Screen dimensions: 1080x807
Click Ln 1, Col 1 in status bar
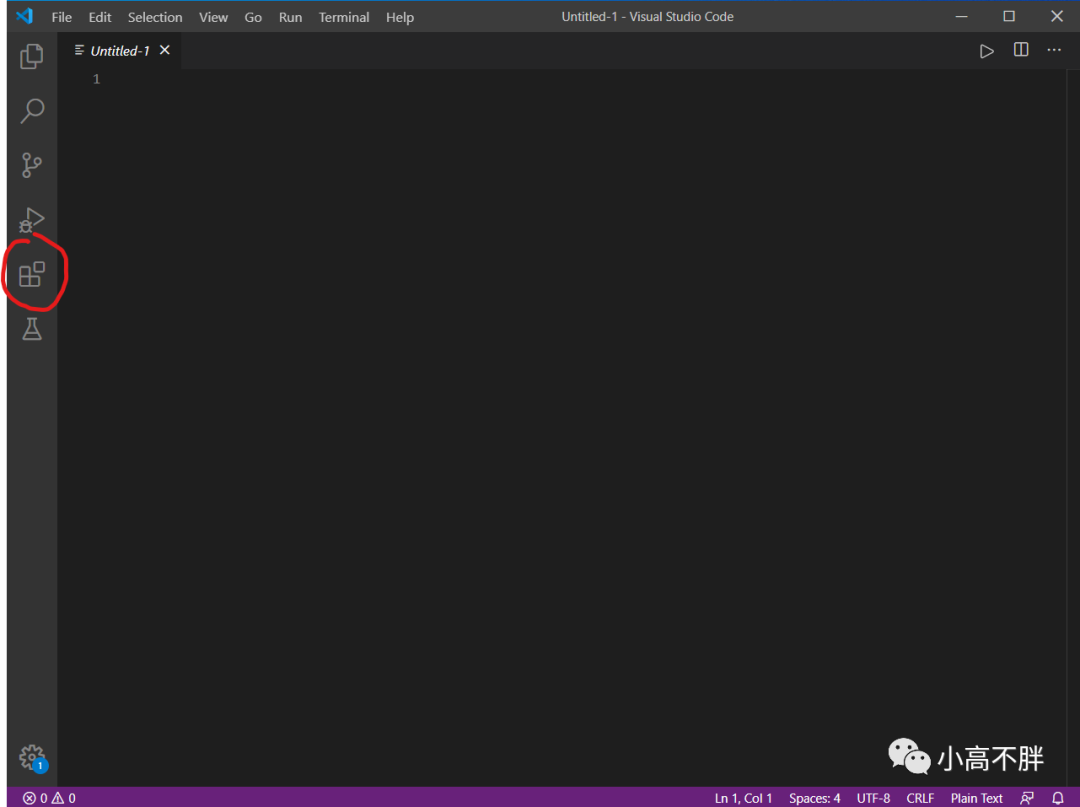pos(743,798)
